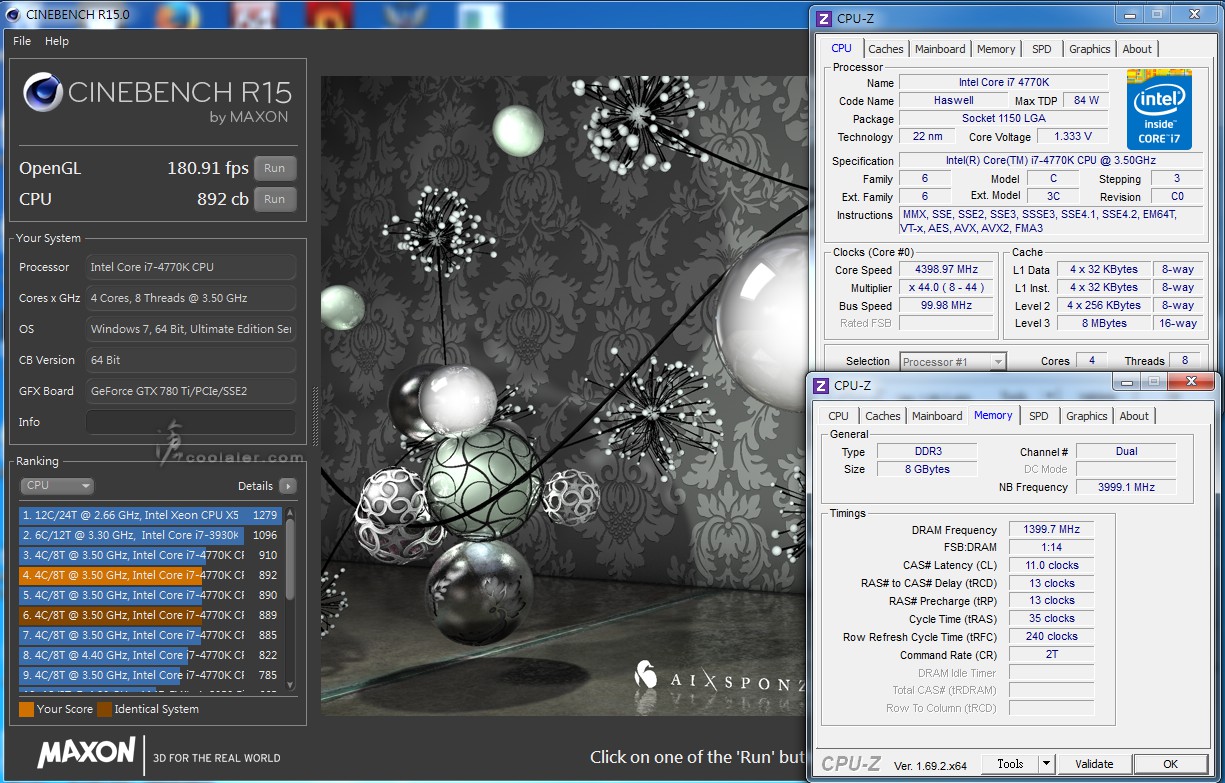1225x783 pixels.
Task: Select ranking row 1 Intel Xeon 12C/24T
Action: [151, 515]
